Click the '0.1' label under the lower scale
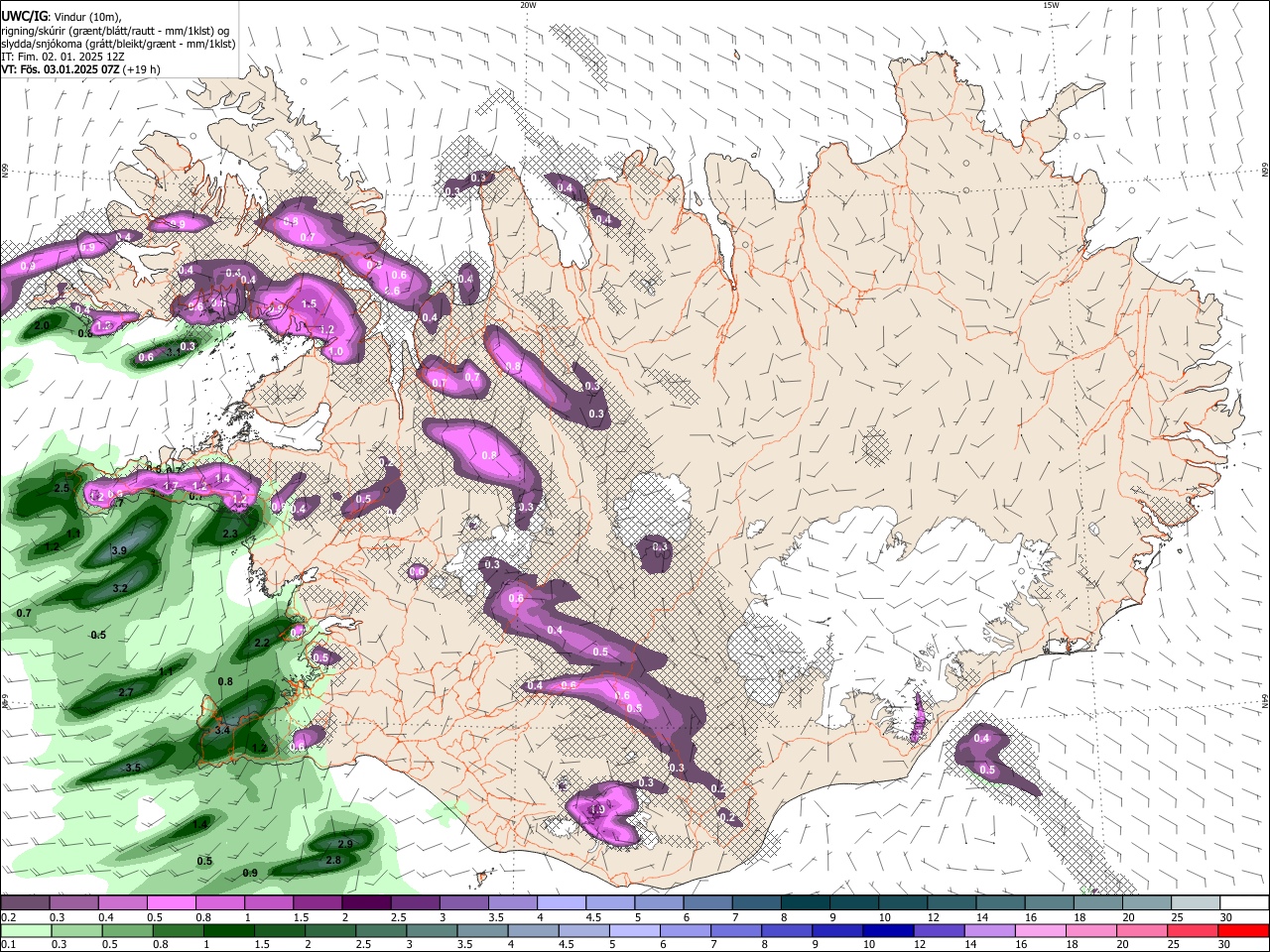Image resolution: width=1270 pixels, height=952 pixels. click(x=8, y=945)
